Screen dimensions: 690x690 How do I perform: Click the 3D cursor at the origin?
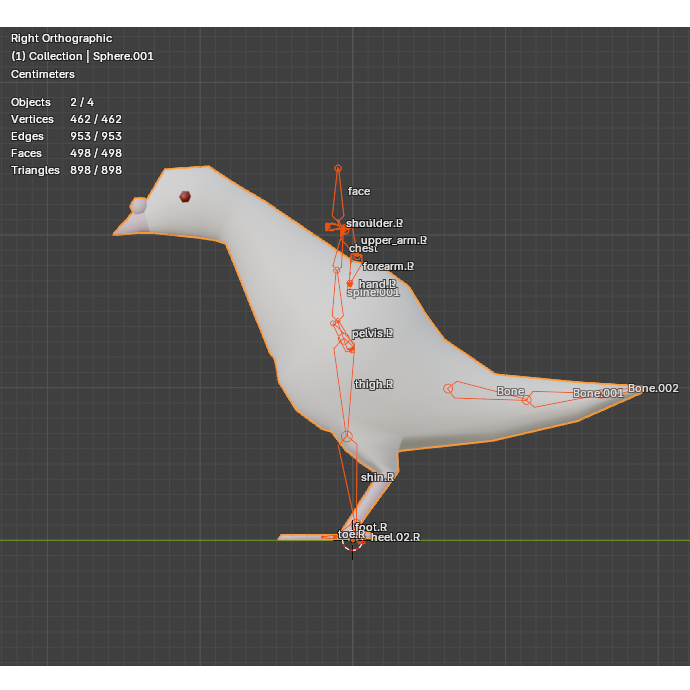(352, 540)
